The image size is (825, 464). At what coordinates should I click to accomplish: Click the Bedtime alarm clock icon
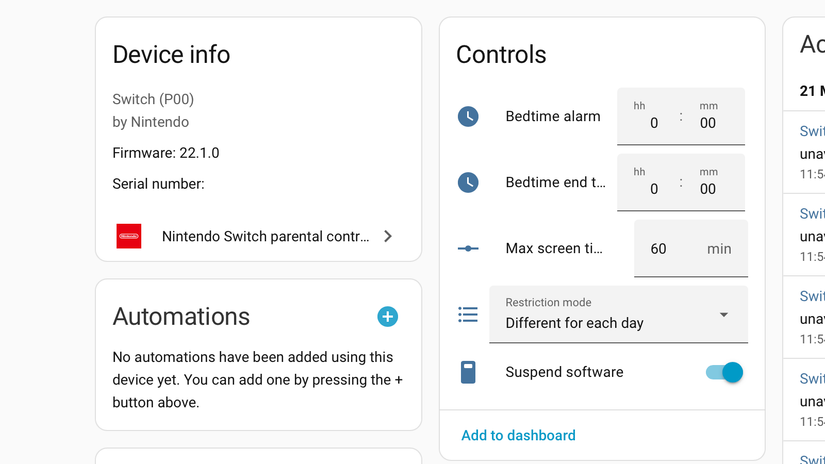468,116
